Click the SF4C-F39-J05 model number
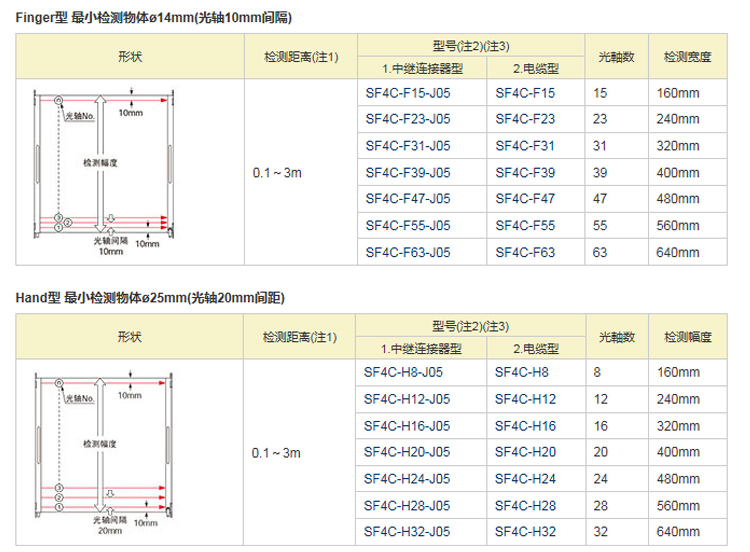Screen dimensions: 750x552 coord(408,173)
